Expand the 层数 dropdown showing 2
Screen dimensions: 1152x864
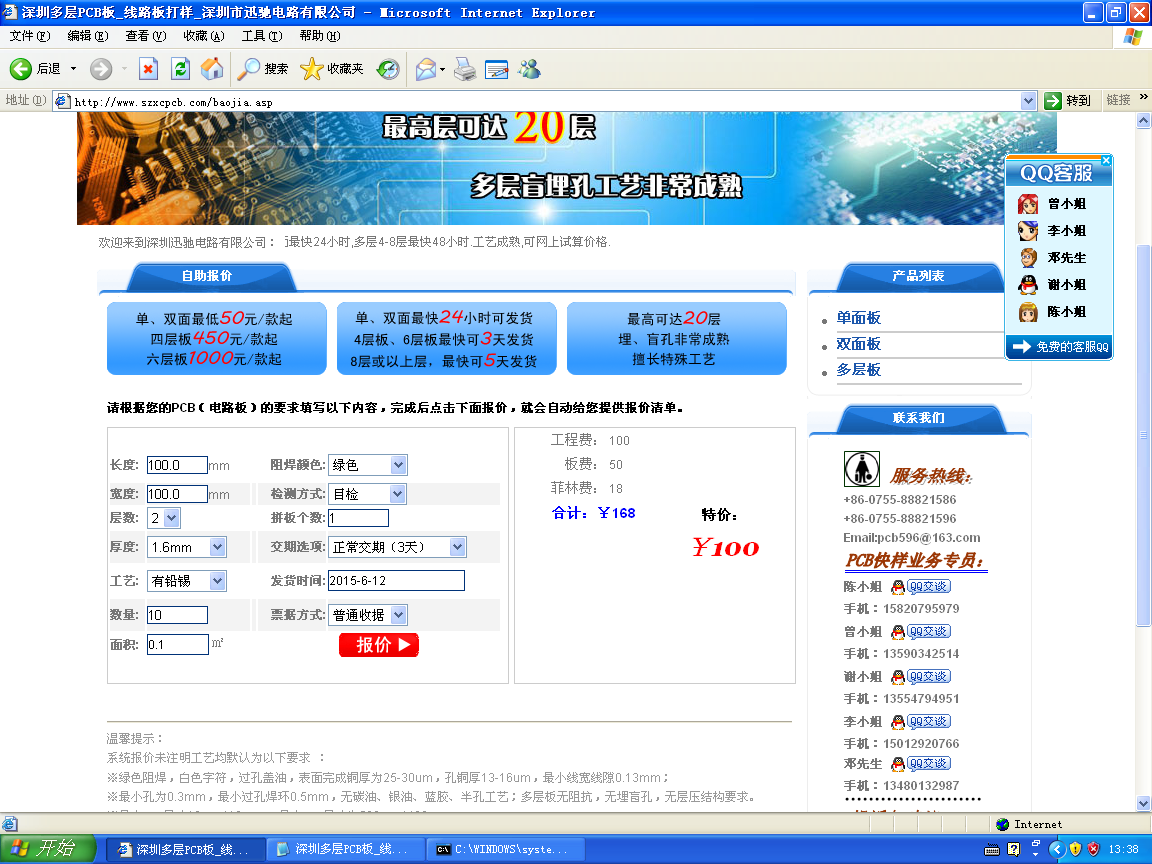[x=164, y=518]
